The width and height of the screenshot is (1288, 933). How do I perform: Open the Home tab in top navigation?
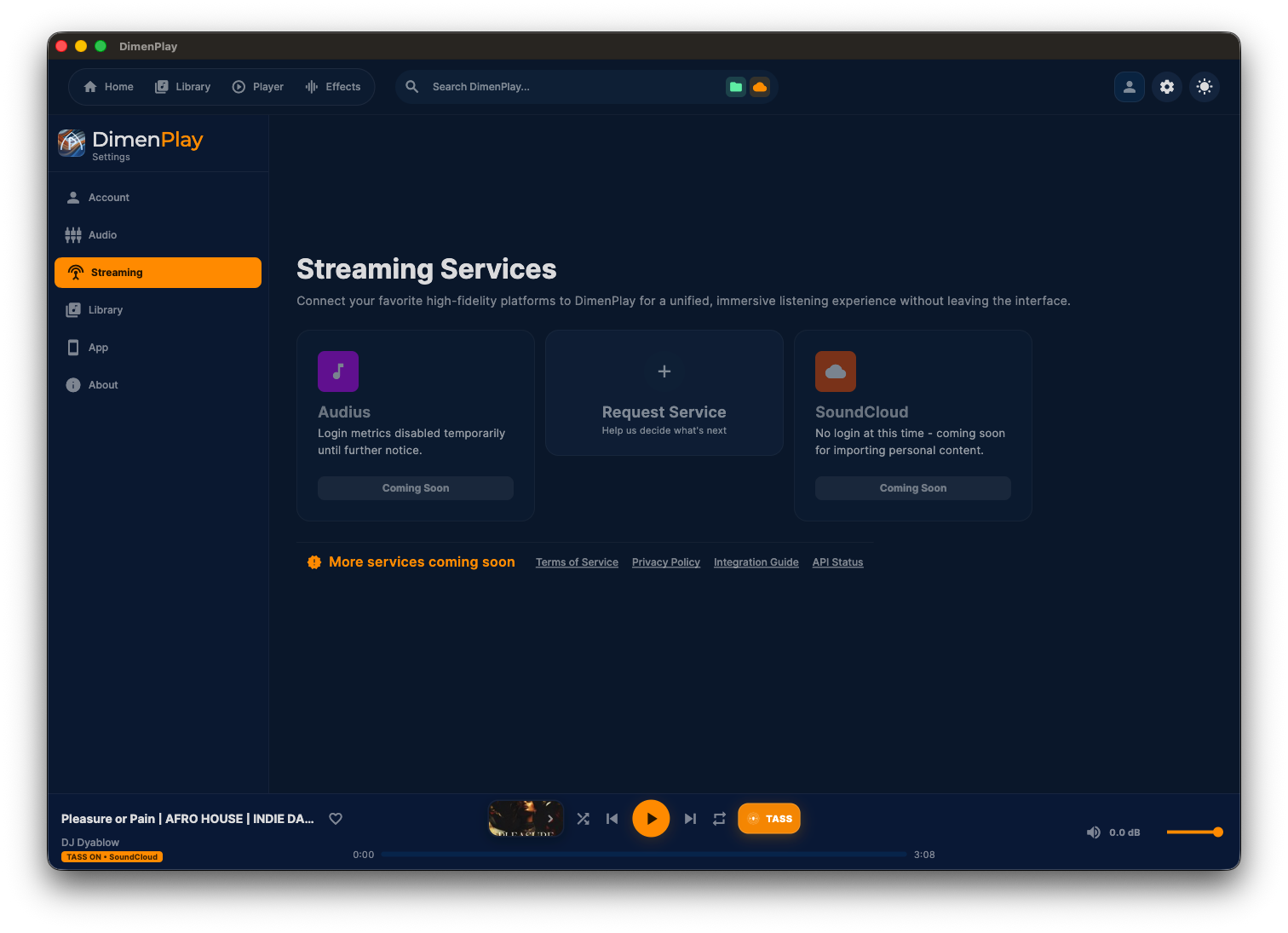tap(108, 87)
